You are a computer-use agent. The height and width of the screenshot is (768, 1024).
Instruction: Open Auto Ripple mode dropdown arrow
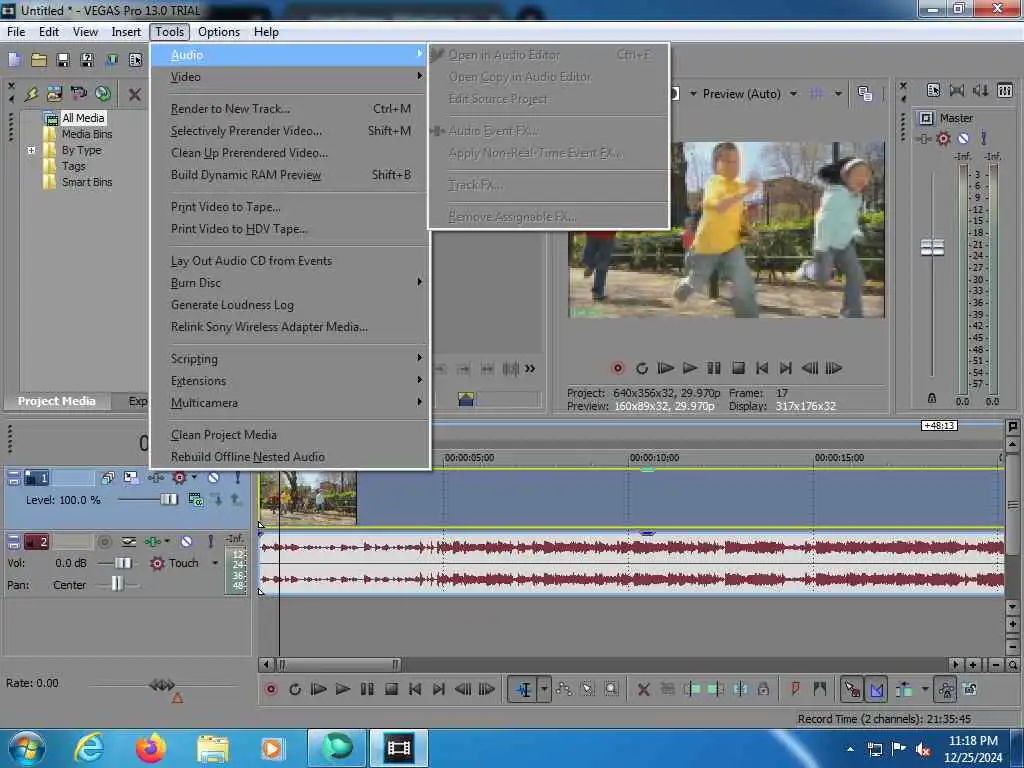925,689
